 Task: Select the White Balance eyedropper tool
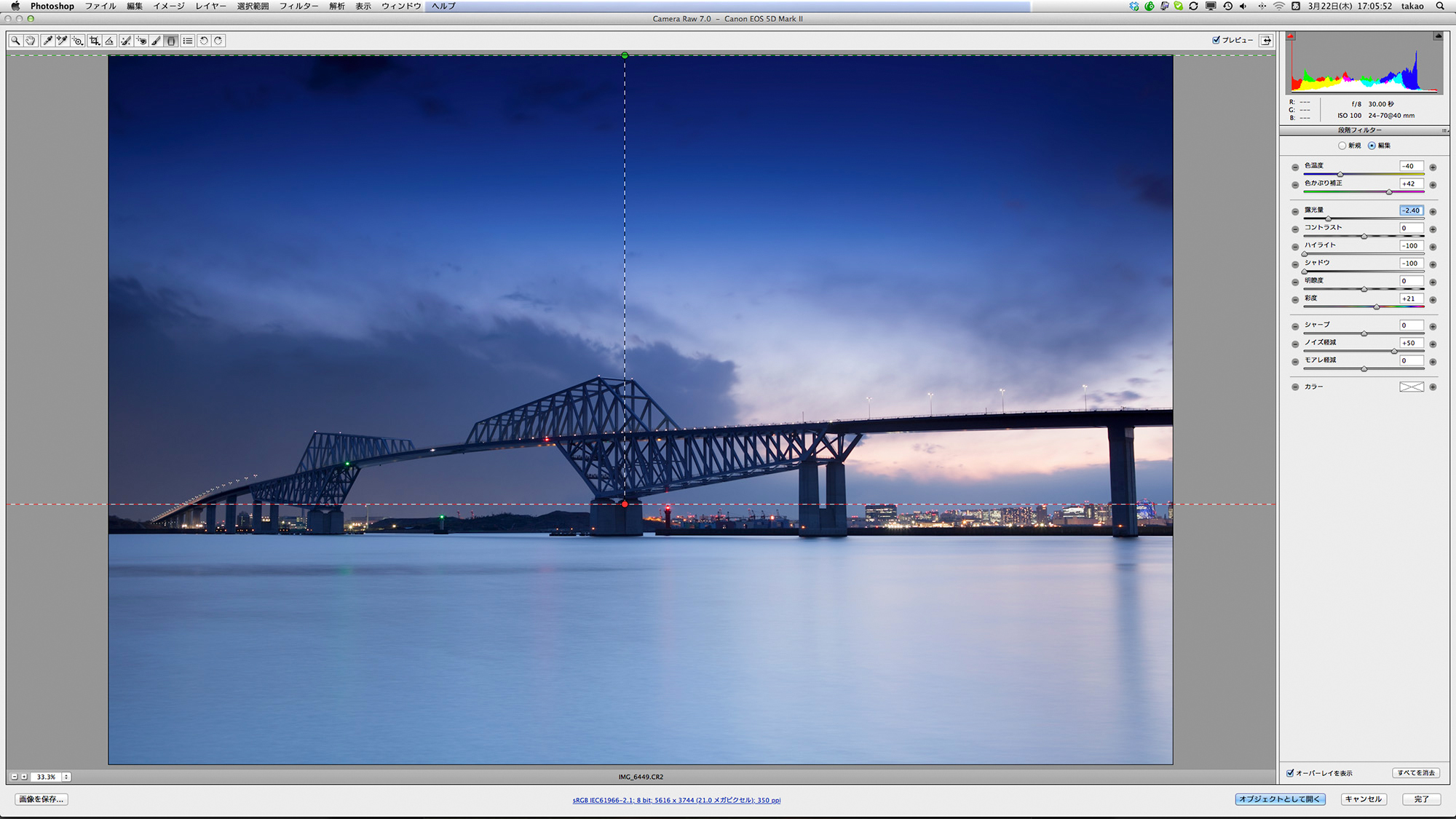pyautogui.click(x=47, y=41)
